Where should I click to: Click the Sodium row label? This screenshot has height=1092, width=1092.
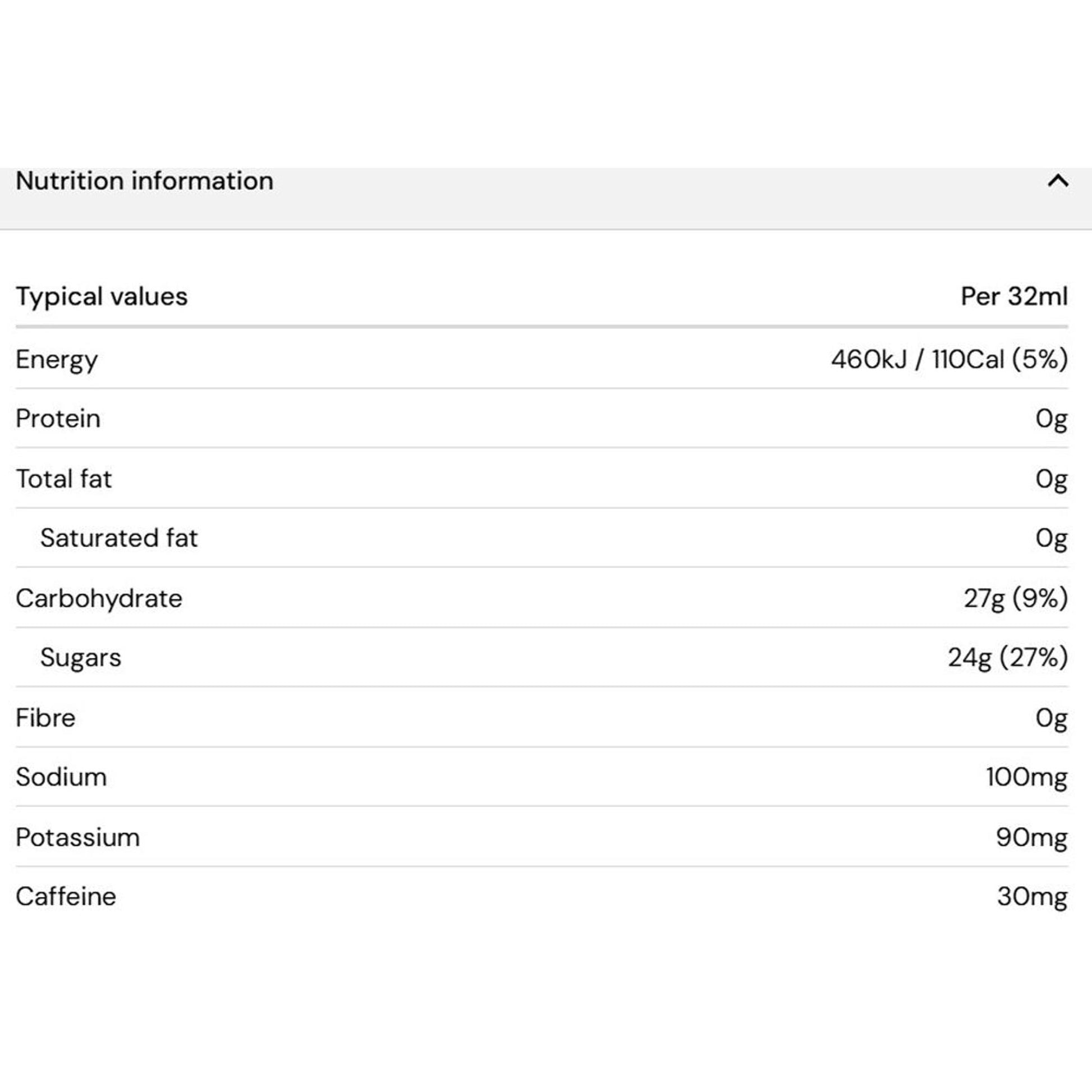tap(62, 777)
